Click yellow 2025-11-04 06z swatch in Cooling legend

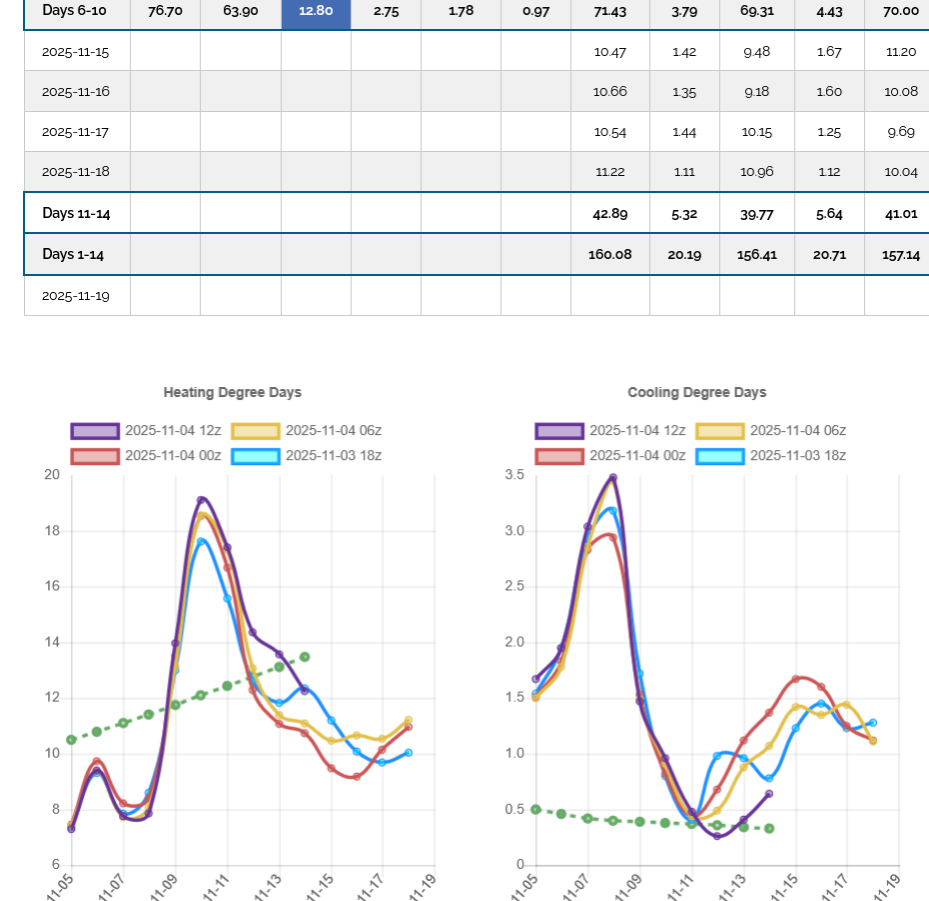point(720,431)
